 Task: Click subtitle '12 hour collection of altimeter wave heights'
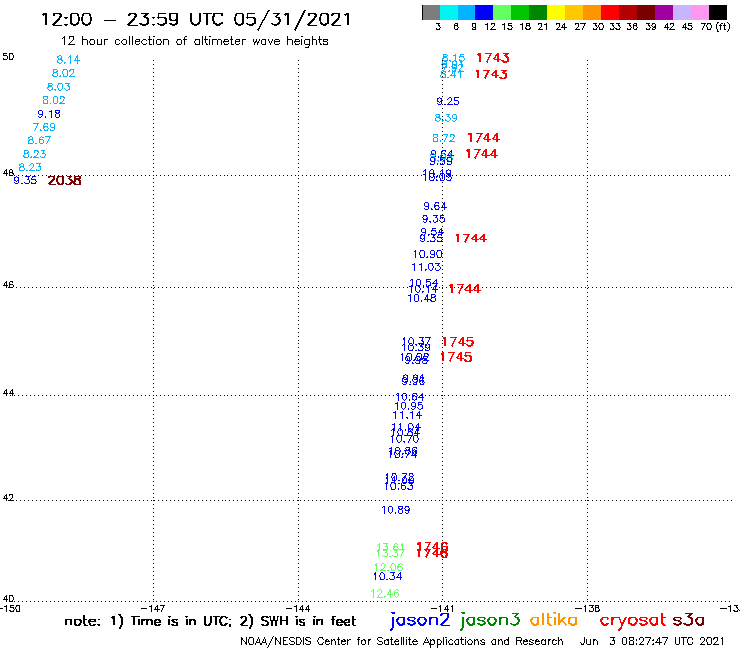[194, 41]
